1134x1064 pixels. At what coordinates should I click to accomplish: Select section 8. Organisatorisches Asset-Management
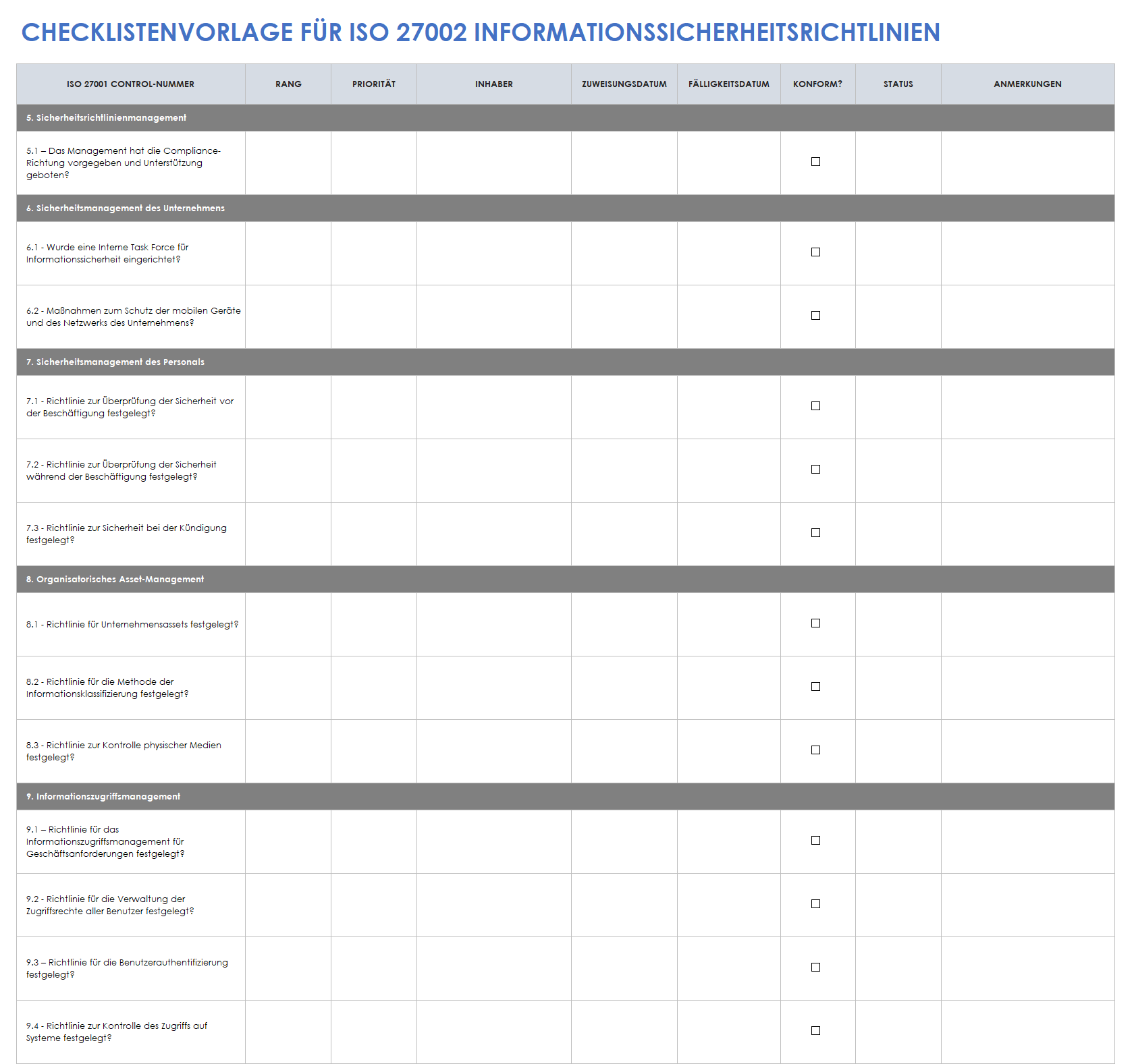(x=566, y=580)
